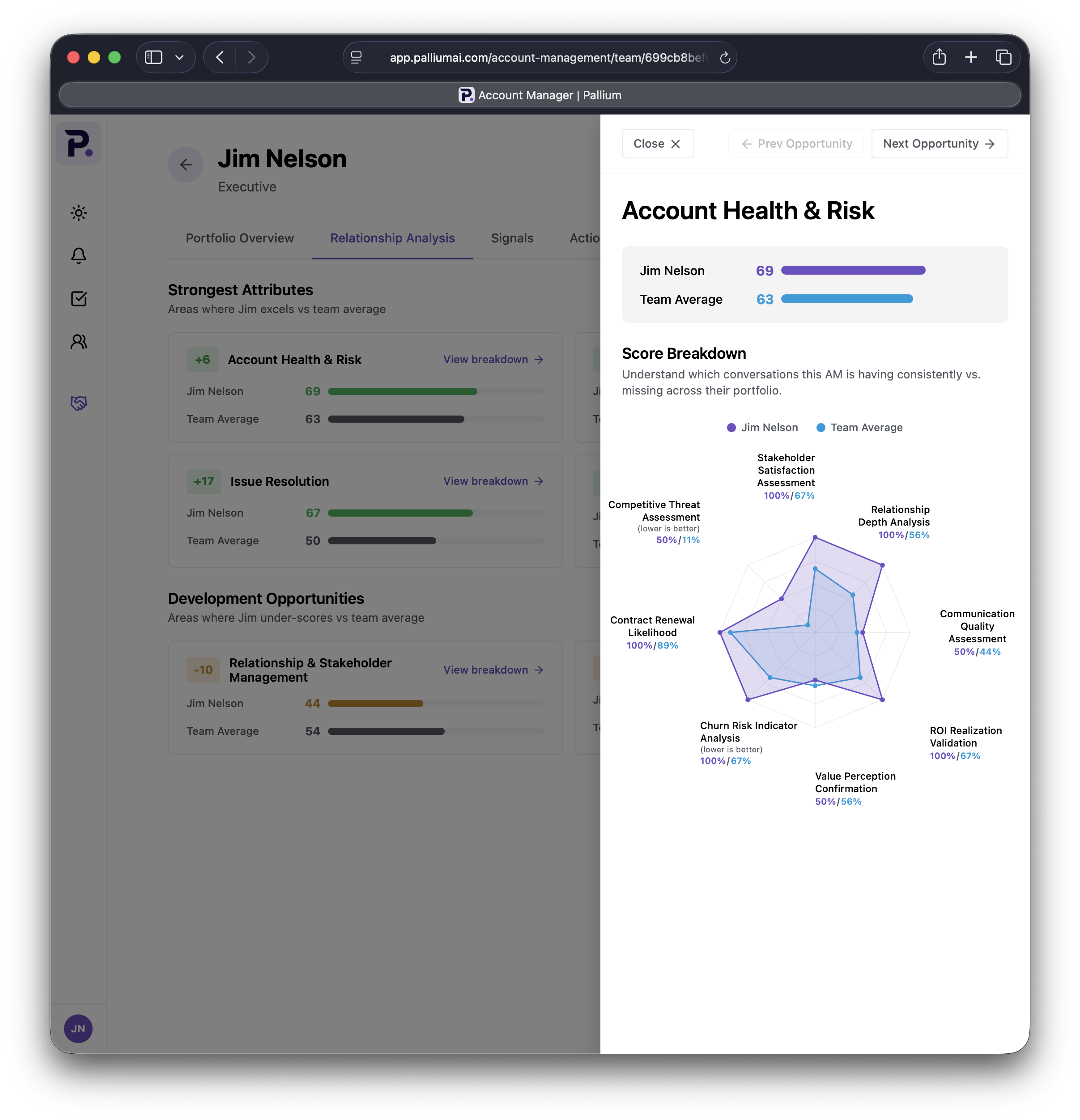Screen dimensions: 1080x1120
Task: Expand Relationship & Stakeholder Management breakdown
Action: [x=493, y=670]
